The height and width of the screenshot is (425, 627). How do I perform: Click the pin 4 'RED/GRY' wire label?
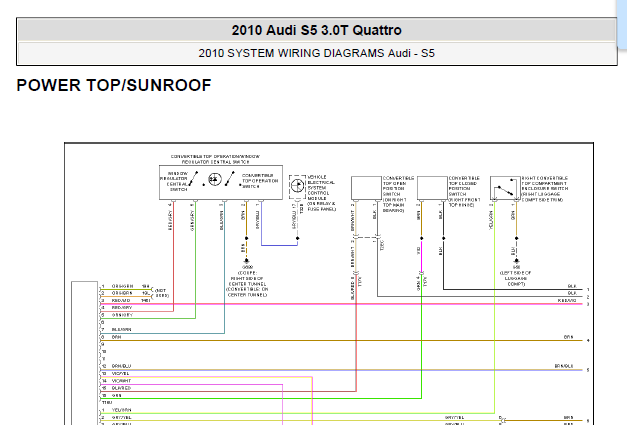coord(122,308)
